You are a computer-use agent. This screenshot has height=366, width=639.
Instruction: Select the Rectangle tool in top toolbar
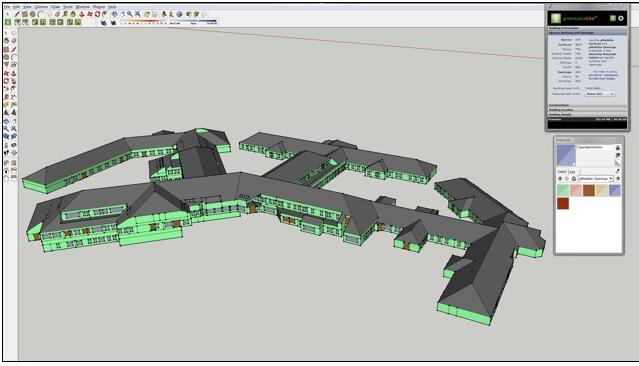[25, 14]
